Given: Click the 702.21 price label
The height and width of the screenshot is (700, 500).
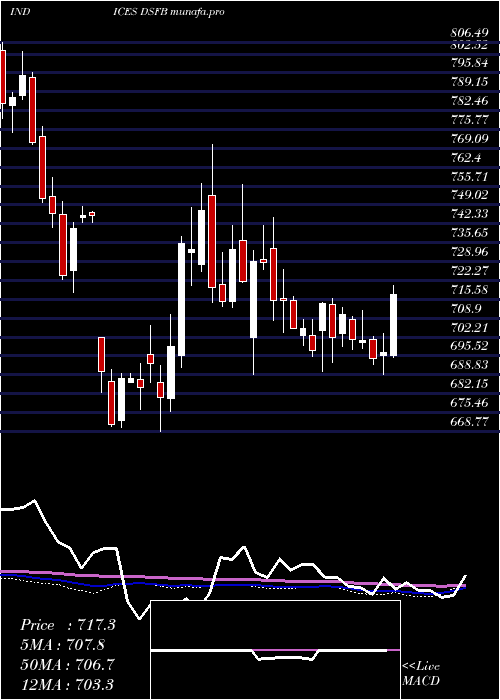Looking at the screenshot, I should click(x=469, y=327).
